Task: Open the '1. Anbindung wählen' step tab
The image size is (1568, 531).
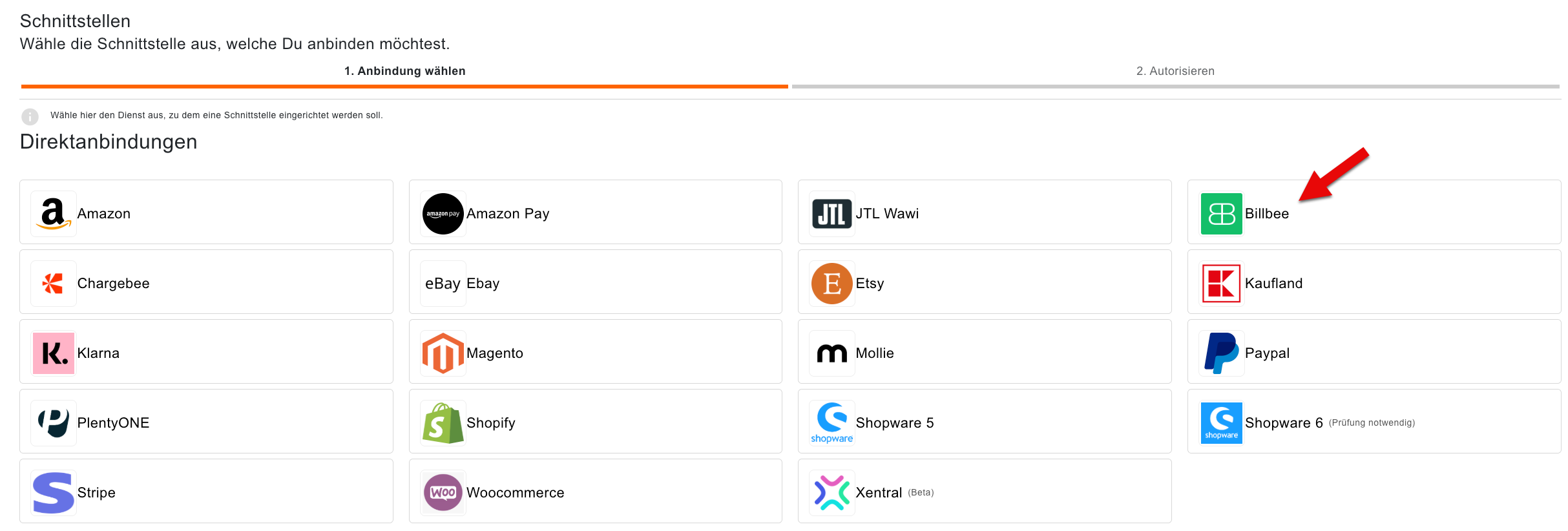Action: click(404, 71)
